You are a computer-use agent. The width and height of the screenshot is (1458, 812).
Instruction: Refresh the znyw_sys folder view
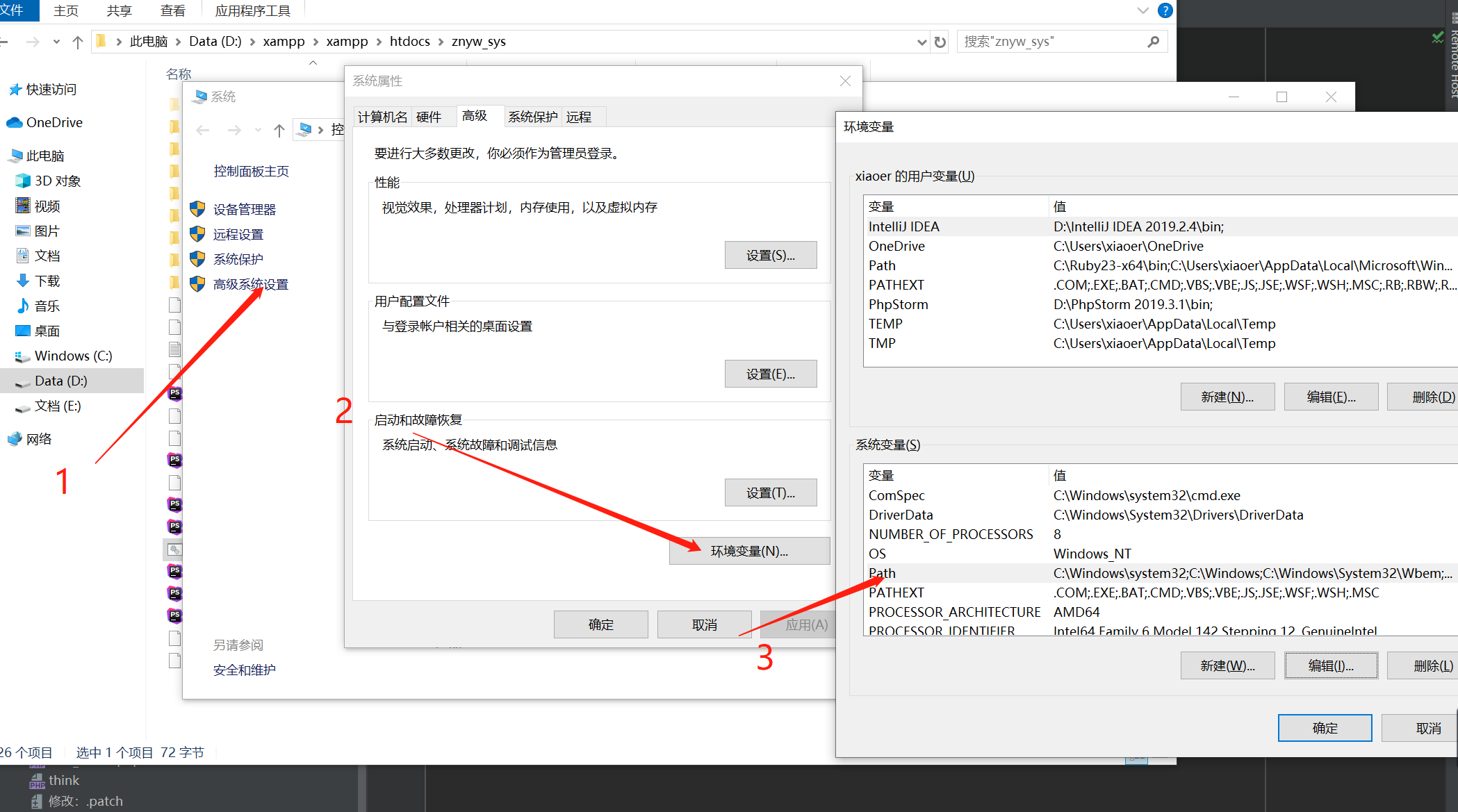click(x=940, y=42)
